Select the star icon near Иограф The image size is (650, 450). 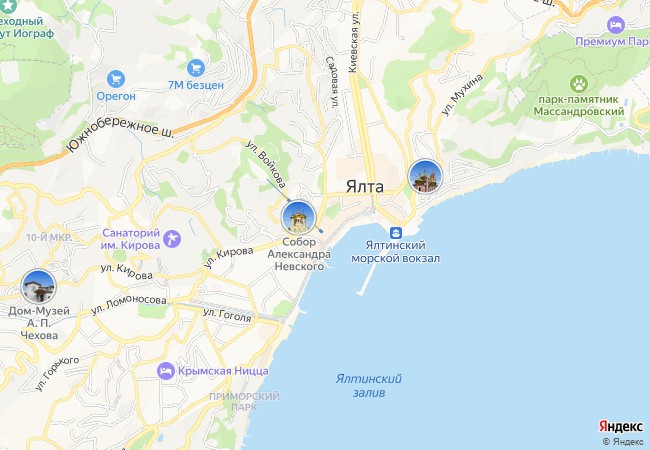pos(8,5)
